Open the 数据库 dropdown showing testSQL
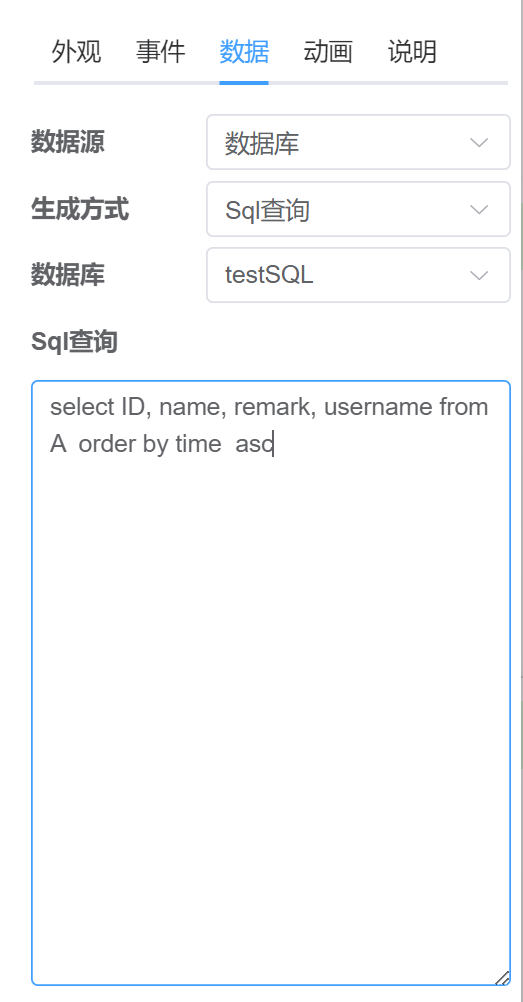This screenshot has width=523, height=1002. tap(358, 275)
